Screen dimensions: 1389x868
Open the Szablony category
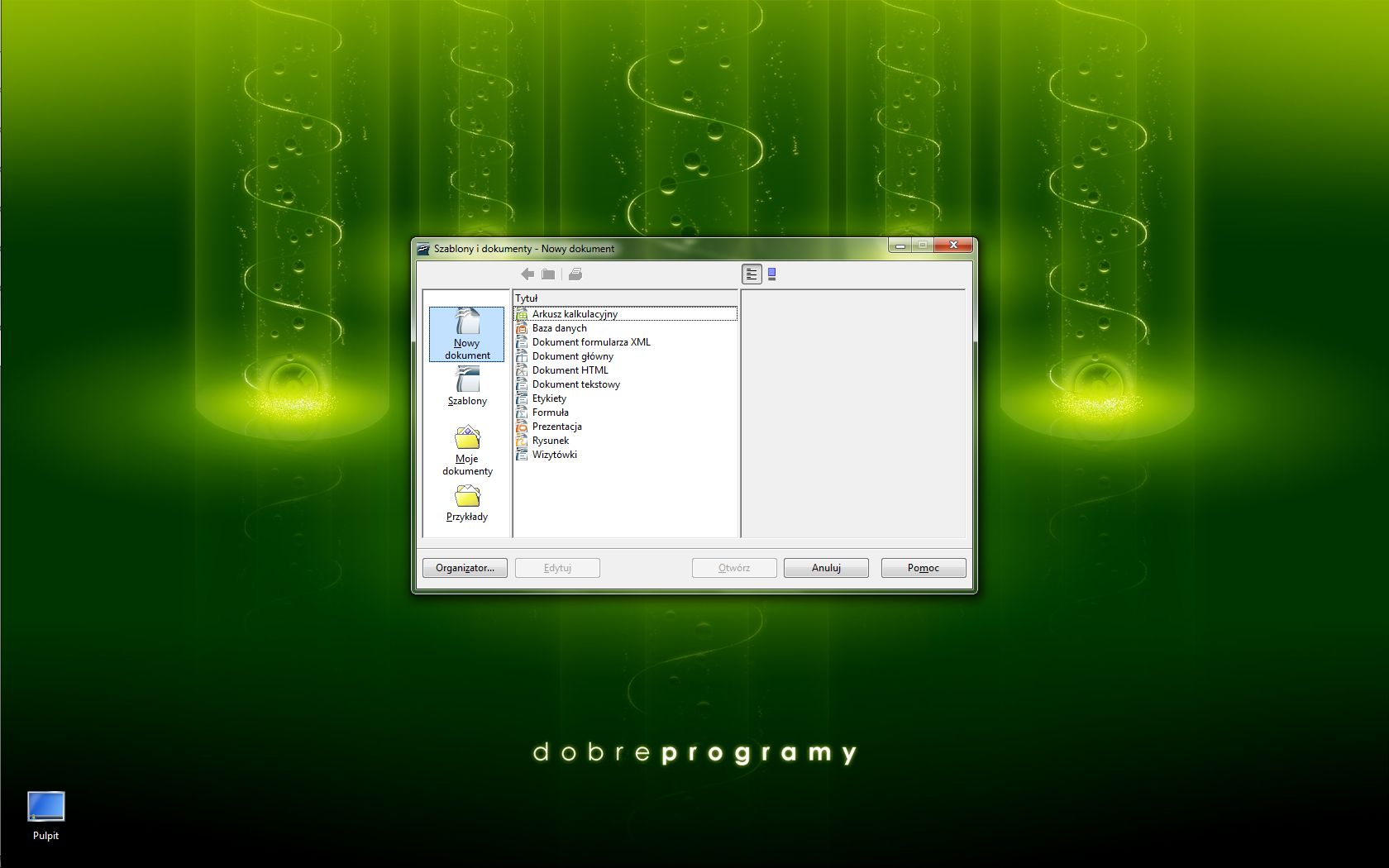(467, 386)
